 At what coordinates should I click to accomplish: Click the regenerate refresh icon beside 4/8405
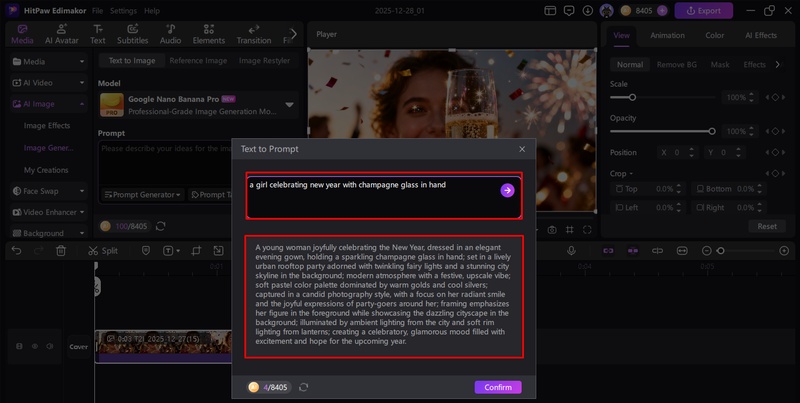click(x=303, y=387)
